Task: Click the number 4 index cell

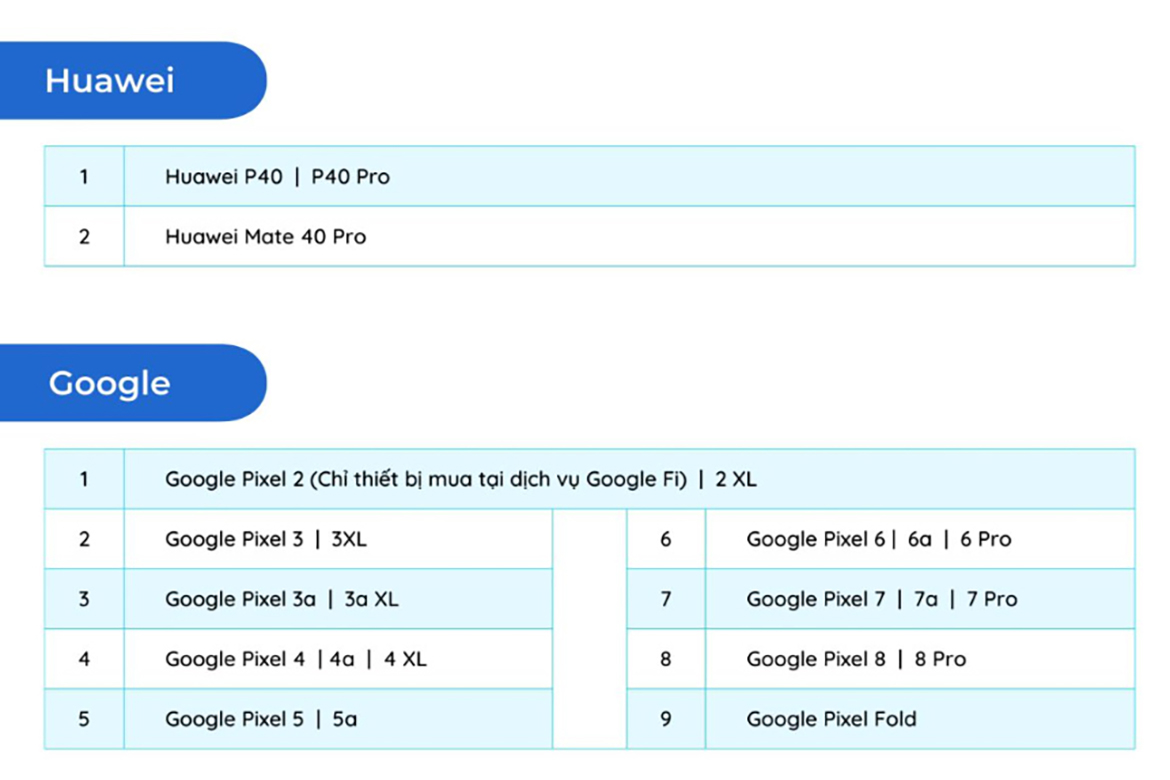Action: coord(84,659)
